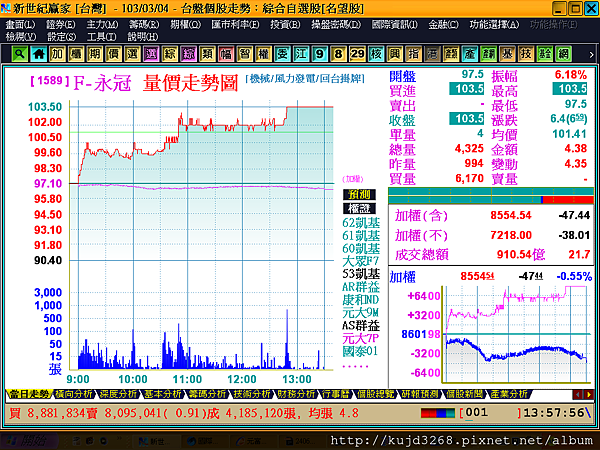The height and width of the screenshot is (450, 600).
Task: Open the 操盤密碼(D) menu
Action: point(336,25)
